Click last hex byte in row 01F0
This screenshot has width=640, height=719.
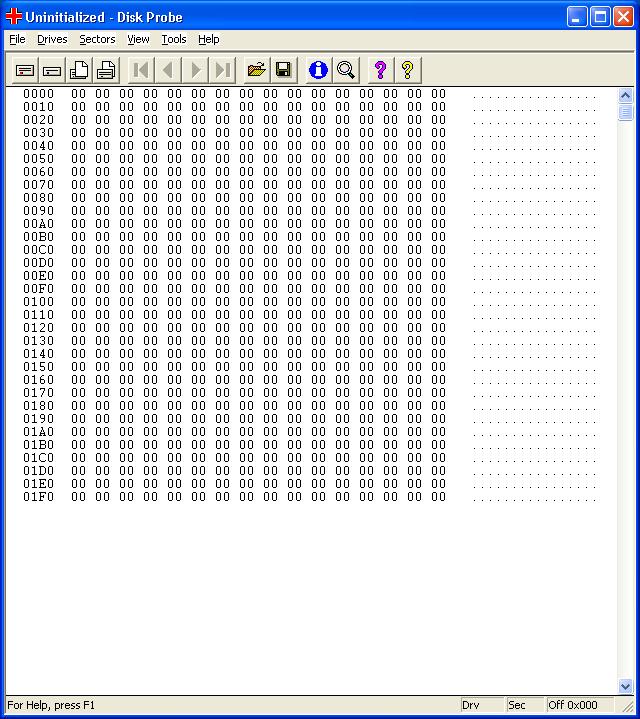(x=438, y=497)
